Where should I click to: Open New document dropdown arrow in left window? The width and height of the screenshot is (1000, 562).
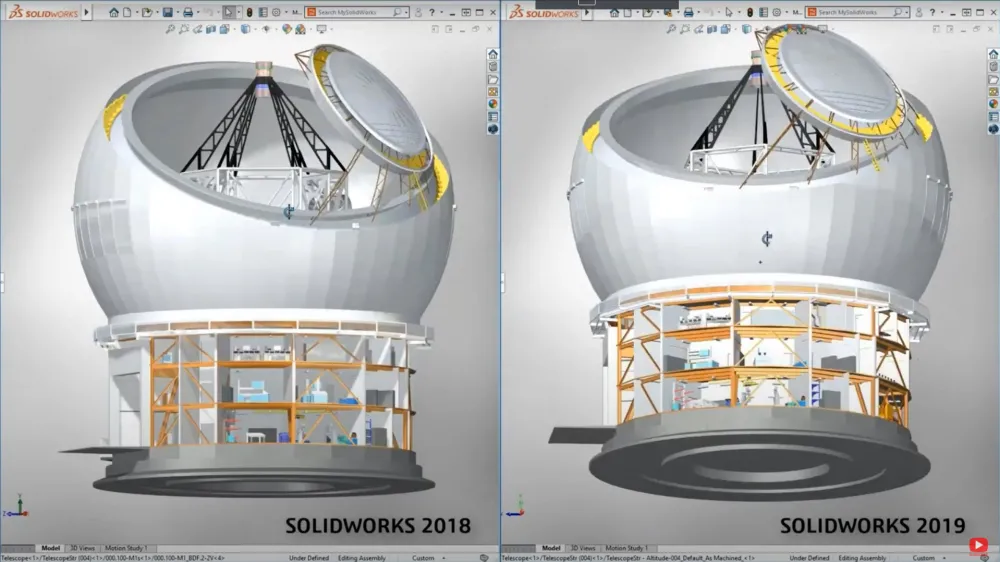137,12
